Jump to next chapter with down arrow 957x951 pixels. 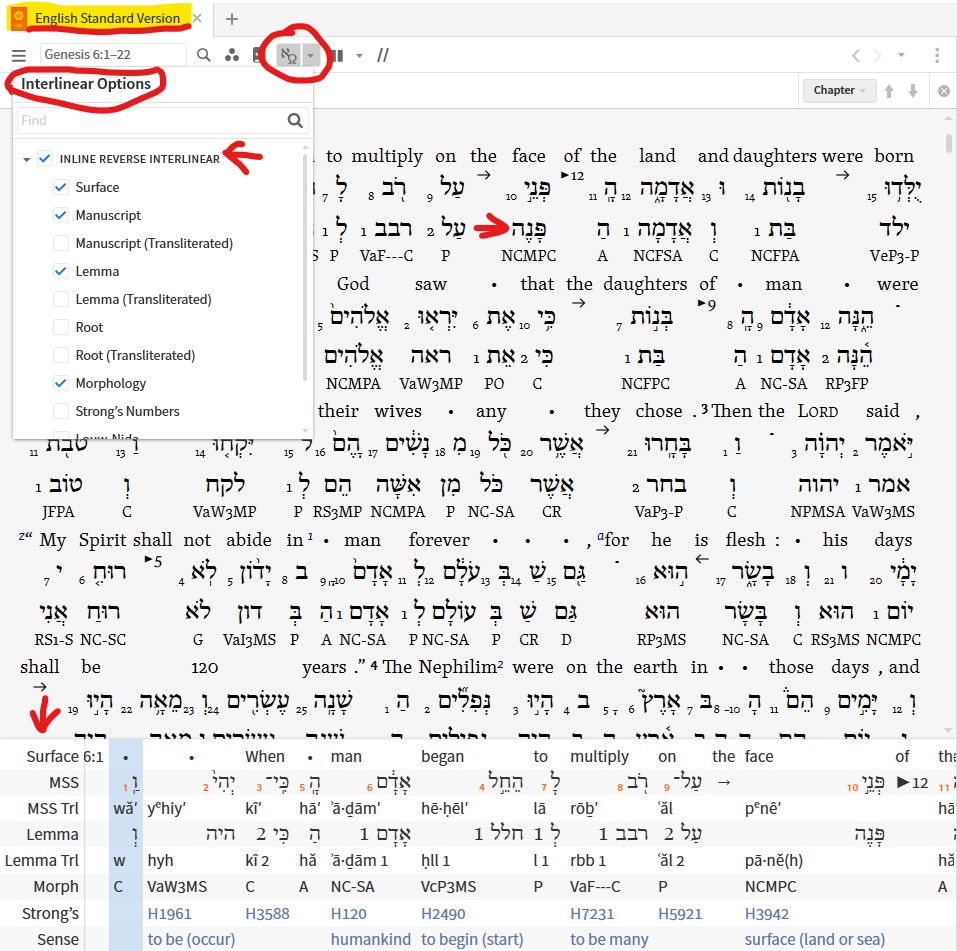913,91
